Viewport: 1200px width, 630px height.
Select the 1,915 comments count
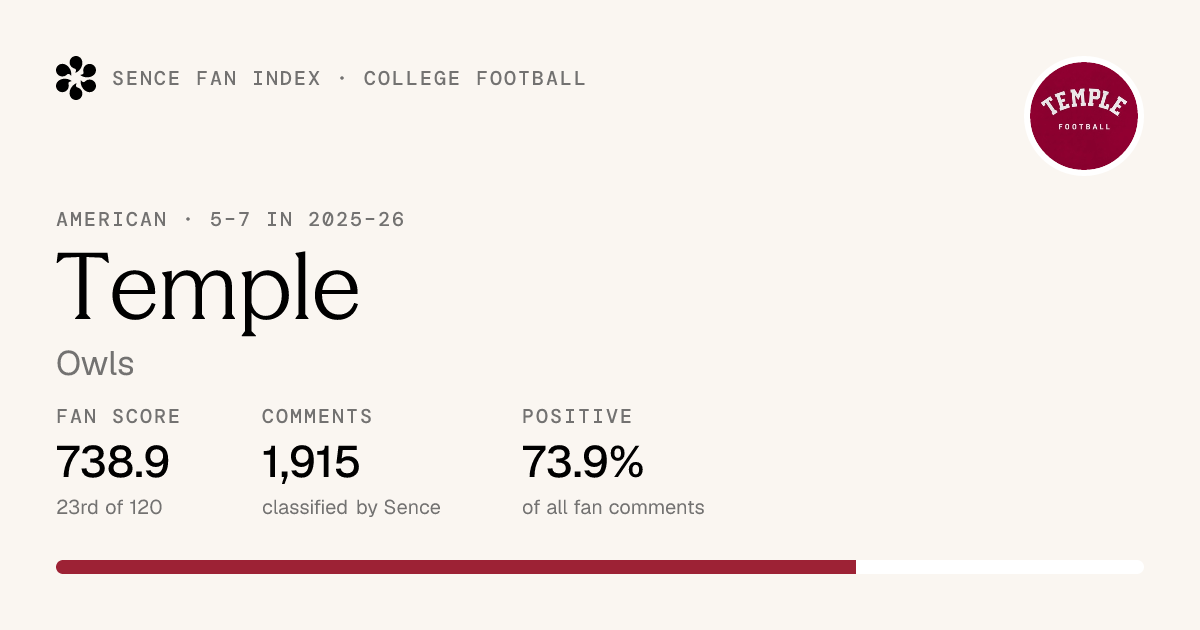311,462
